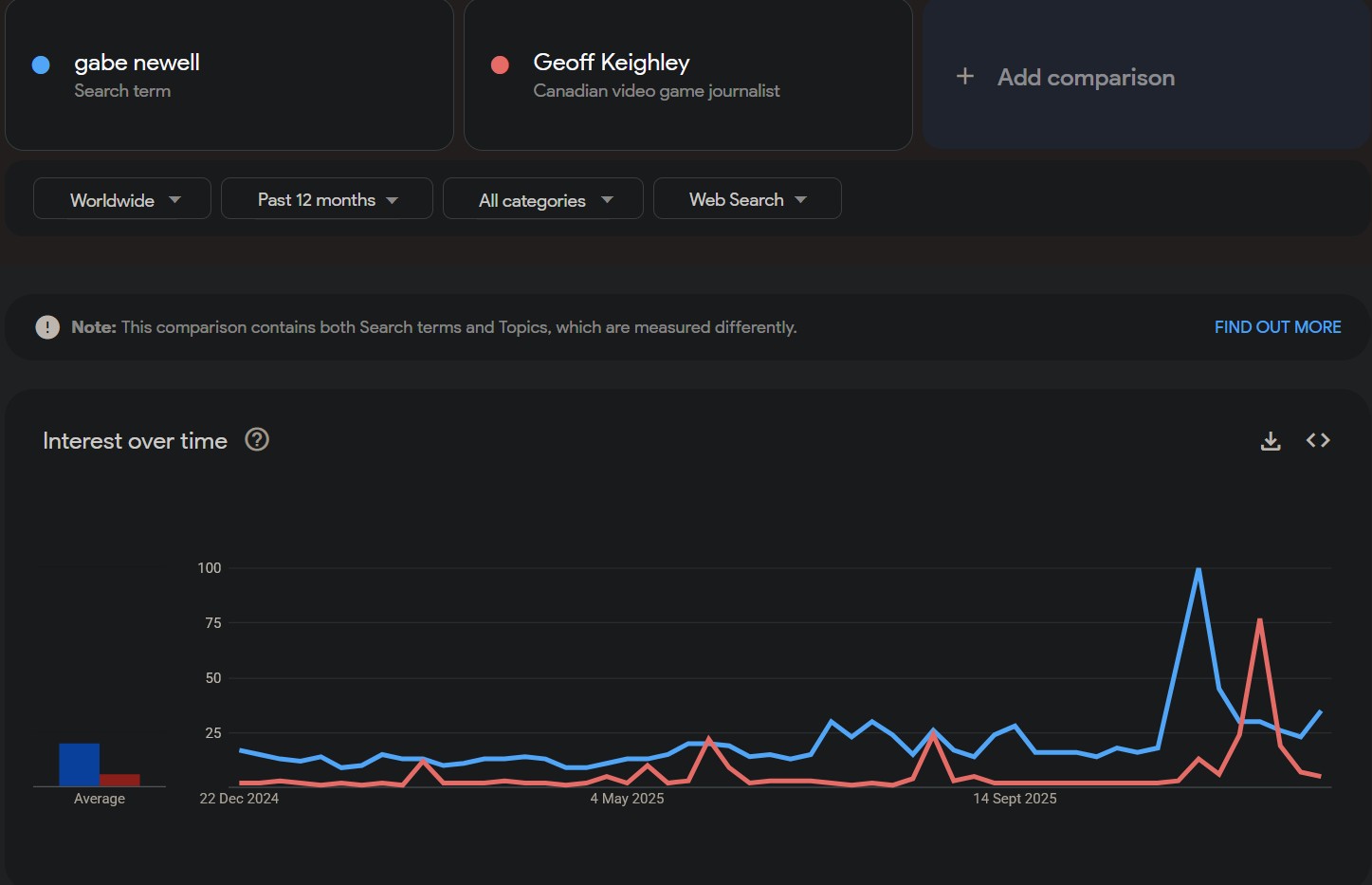Viewport: 1372px width, 885px height.
Task: Click Add comparison
Action: pos(1147,76)
